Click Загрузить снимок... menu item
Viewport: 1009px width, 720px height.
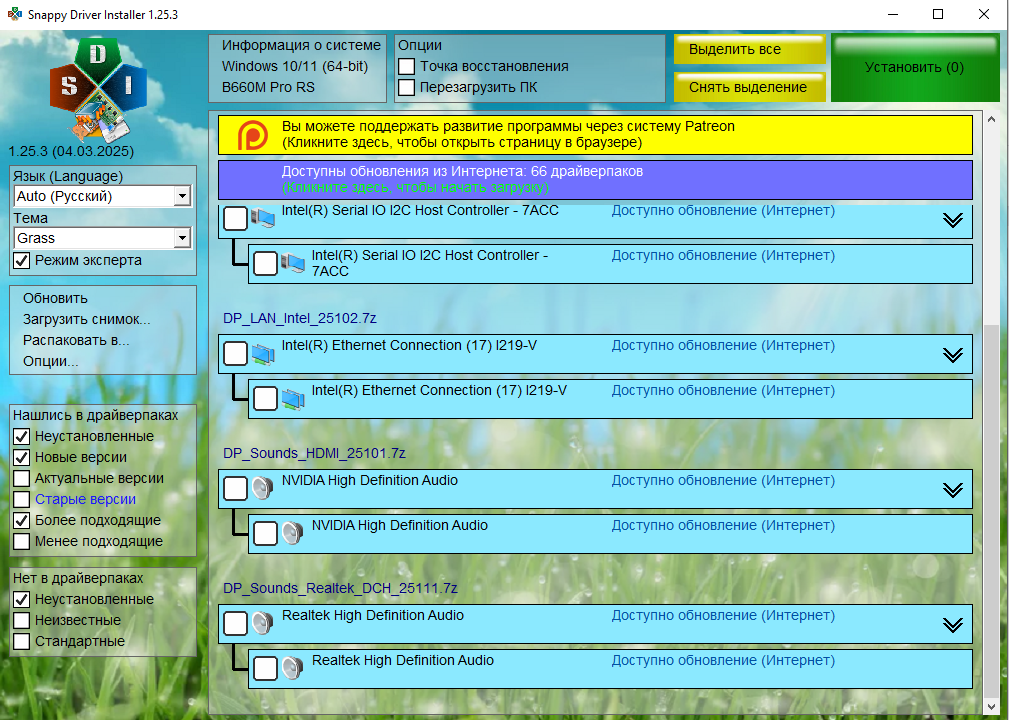(86, 319)
